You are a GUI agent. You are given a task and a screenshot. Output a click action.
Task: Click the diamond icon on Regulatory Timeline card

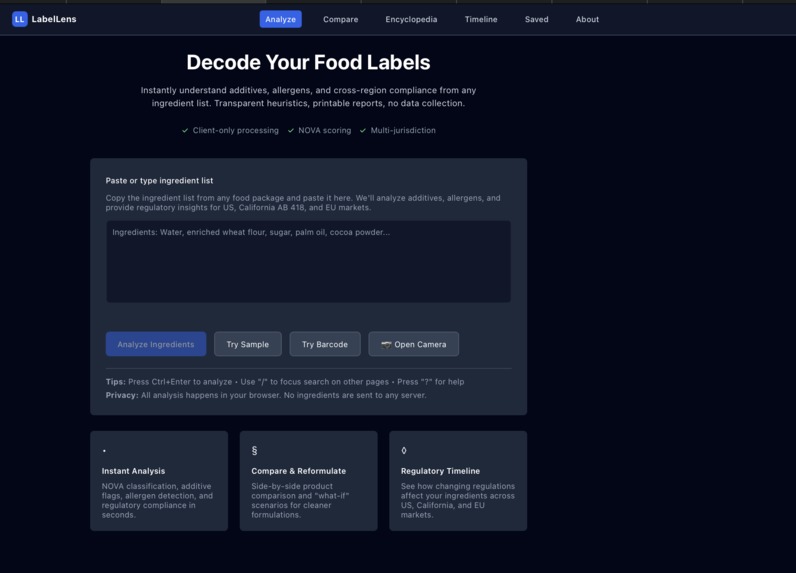click(404, 450)
